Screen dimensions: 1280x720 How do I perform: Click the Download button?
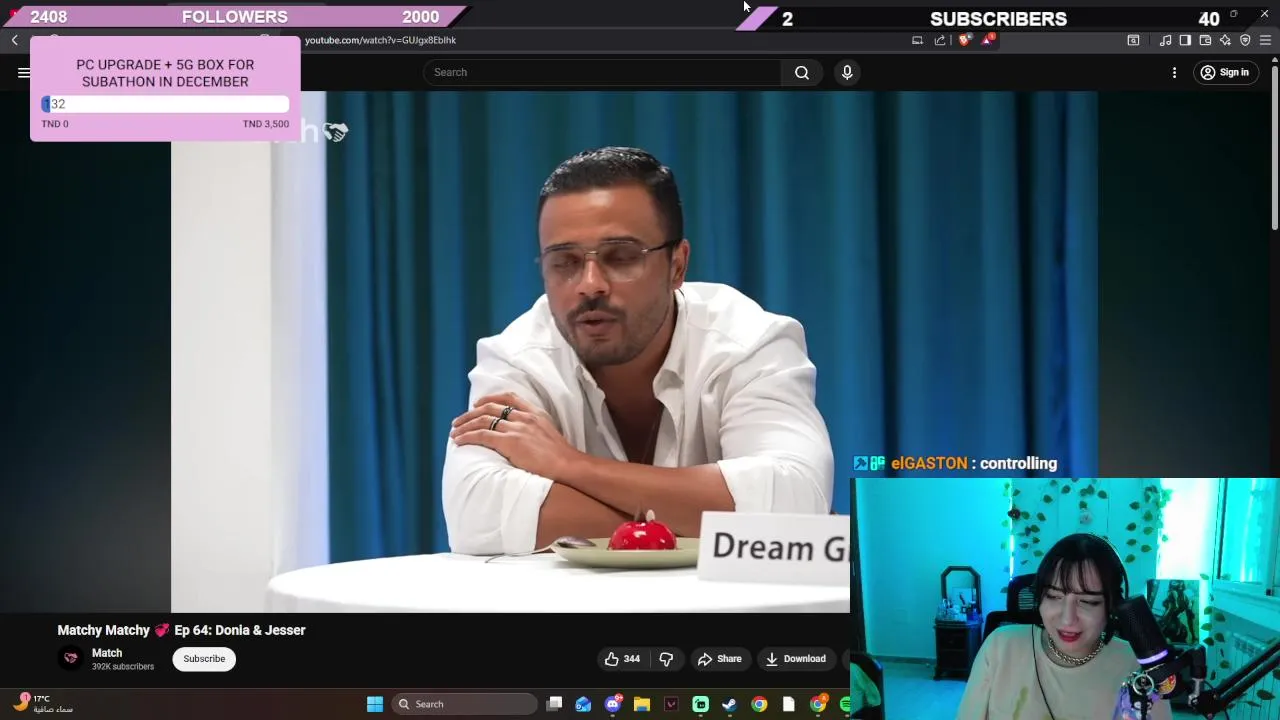[796, 659]
